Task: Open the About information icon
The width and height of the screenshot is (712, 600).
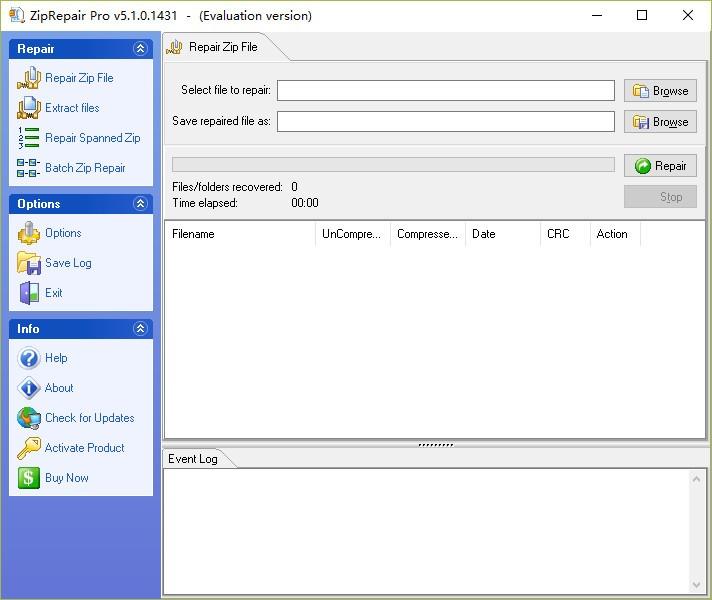Action: pyautogui.click(x=28, y=388)
